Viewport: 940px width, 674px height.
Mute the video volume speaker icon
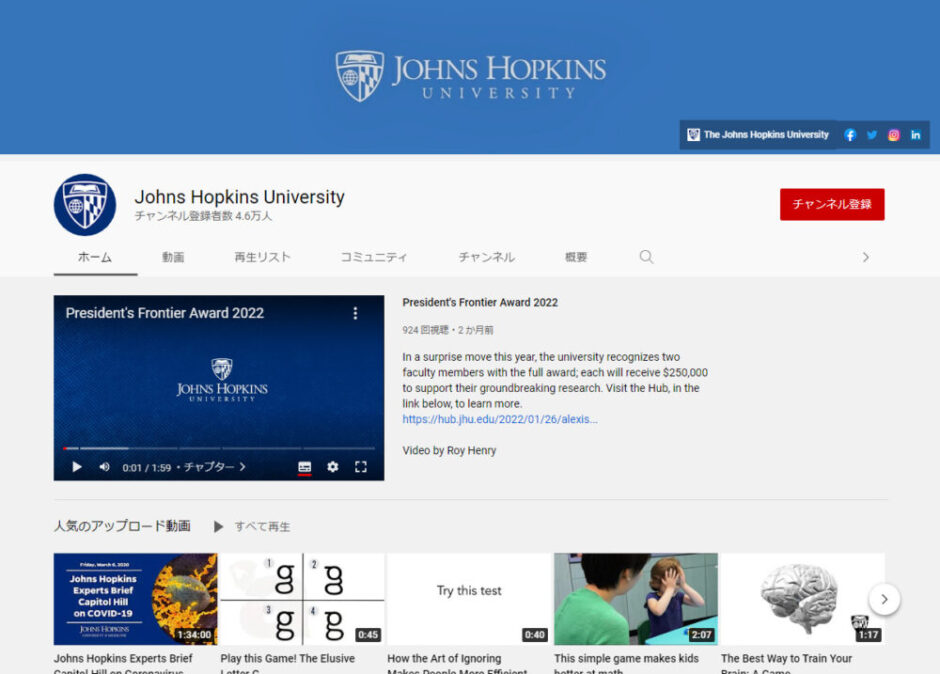pos(104,467)
